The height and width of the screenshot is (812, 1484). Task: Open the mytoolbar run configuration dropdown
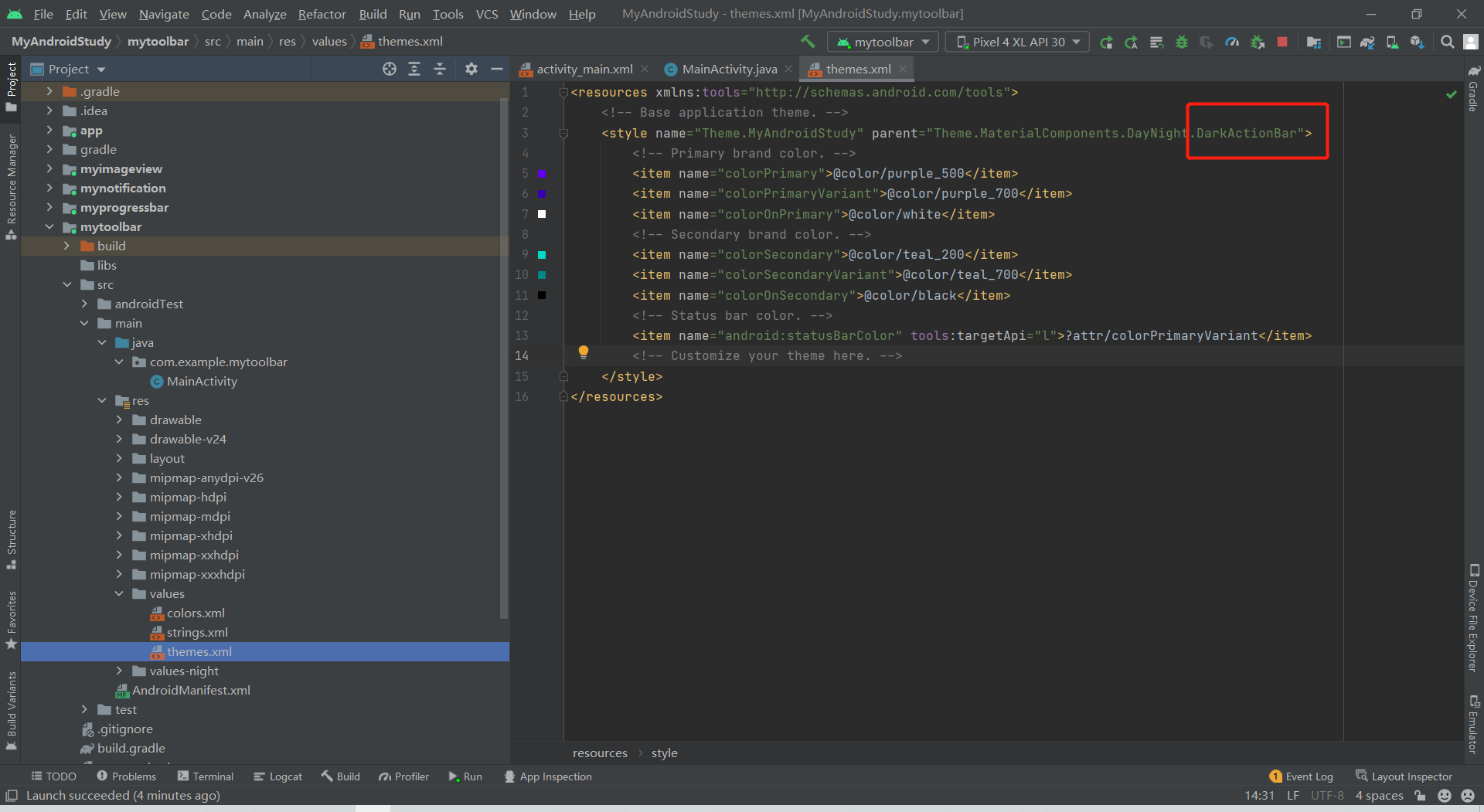[882, 41]
